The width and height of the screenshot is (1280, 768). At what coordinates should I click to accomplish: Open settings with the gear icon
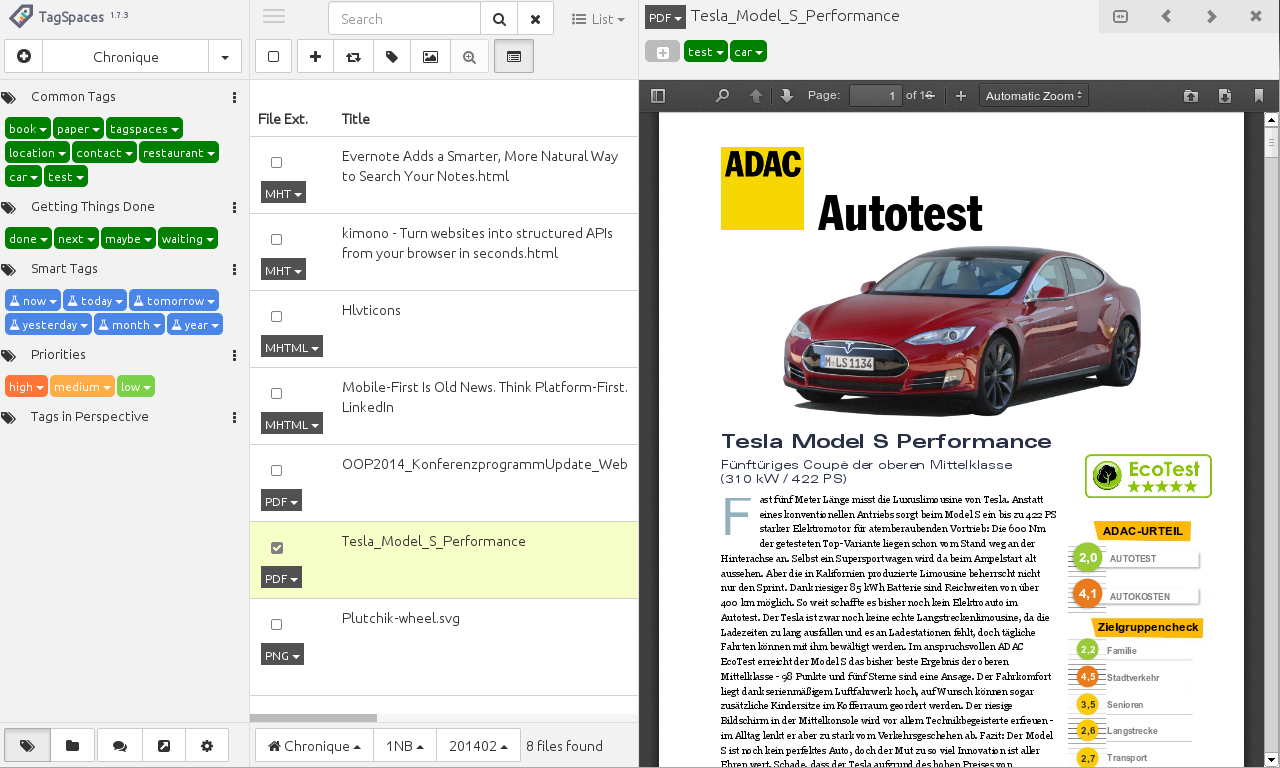[x=207, y=746]
